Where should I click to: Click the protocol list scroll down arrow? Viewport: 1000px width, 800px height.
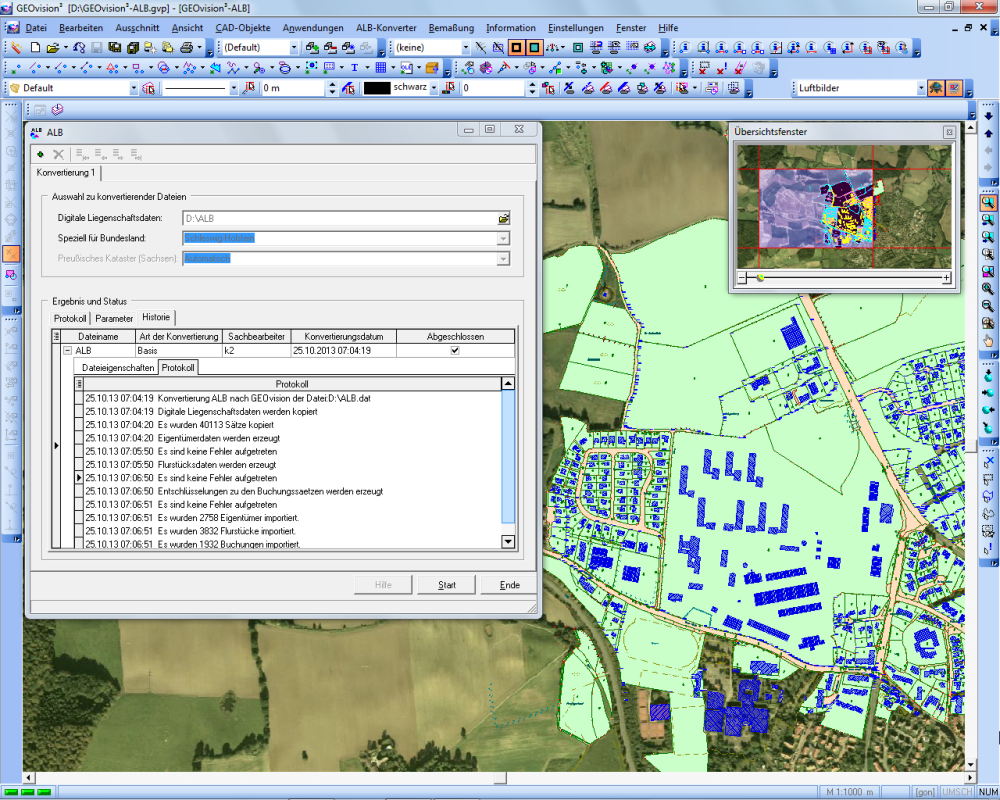[508, 542]
